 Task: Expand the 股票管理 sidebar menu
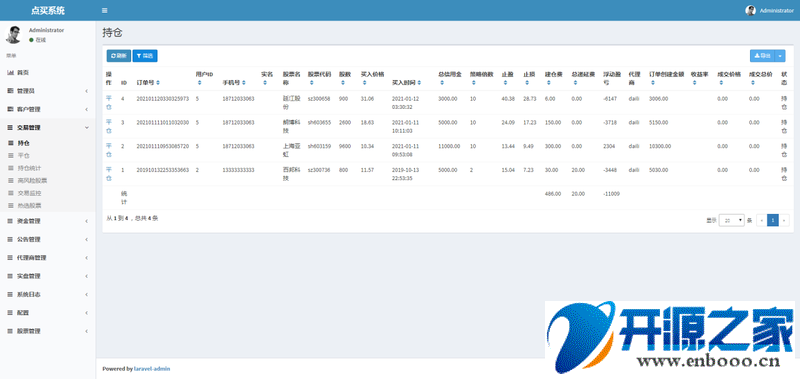pos(47,331)
